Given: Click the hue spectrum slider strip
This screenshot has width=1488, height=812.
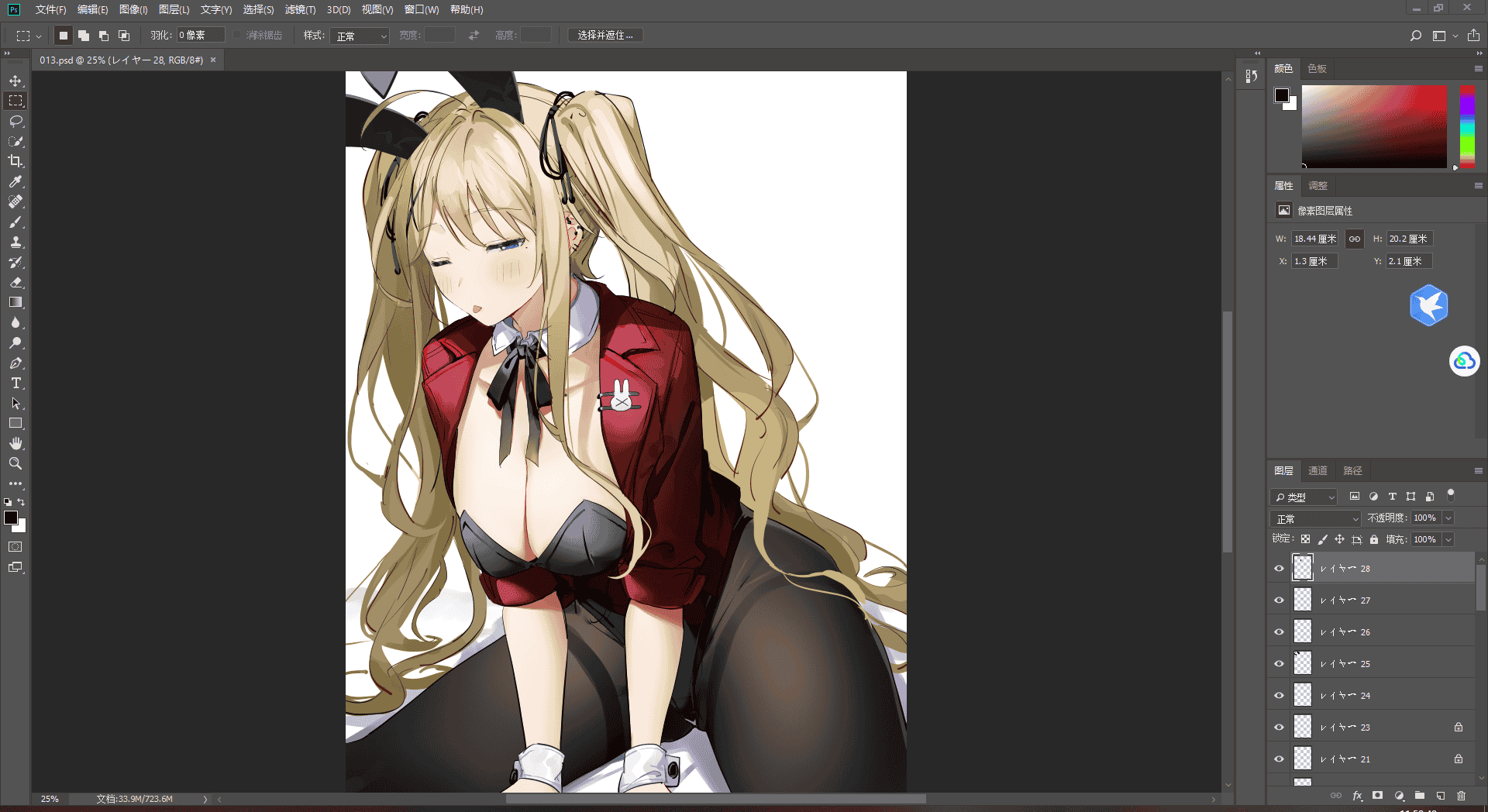Looking at the screenshot, I should tap(1467, 126).
